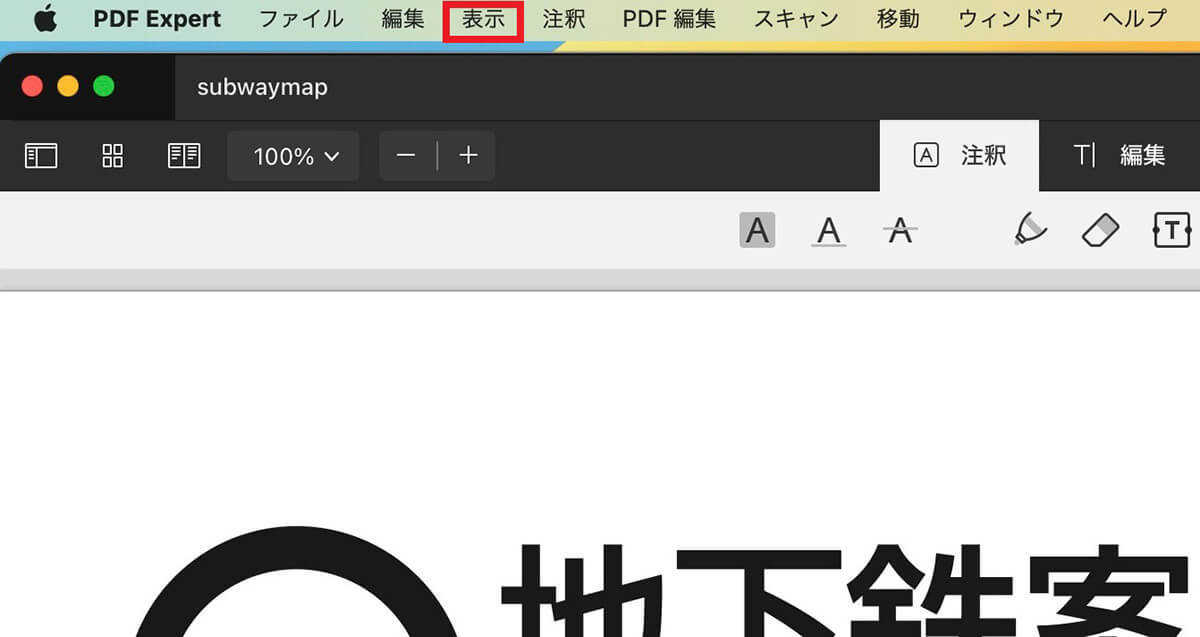Open the 注釈 menu in menu bar
Image resolution: width=1200 pixels, height=637 pixels.
click(564, 19)
